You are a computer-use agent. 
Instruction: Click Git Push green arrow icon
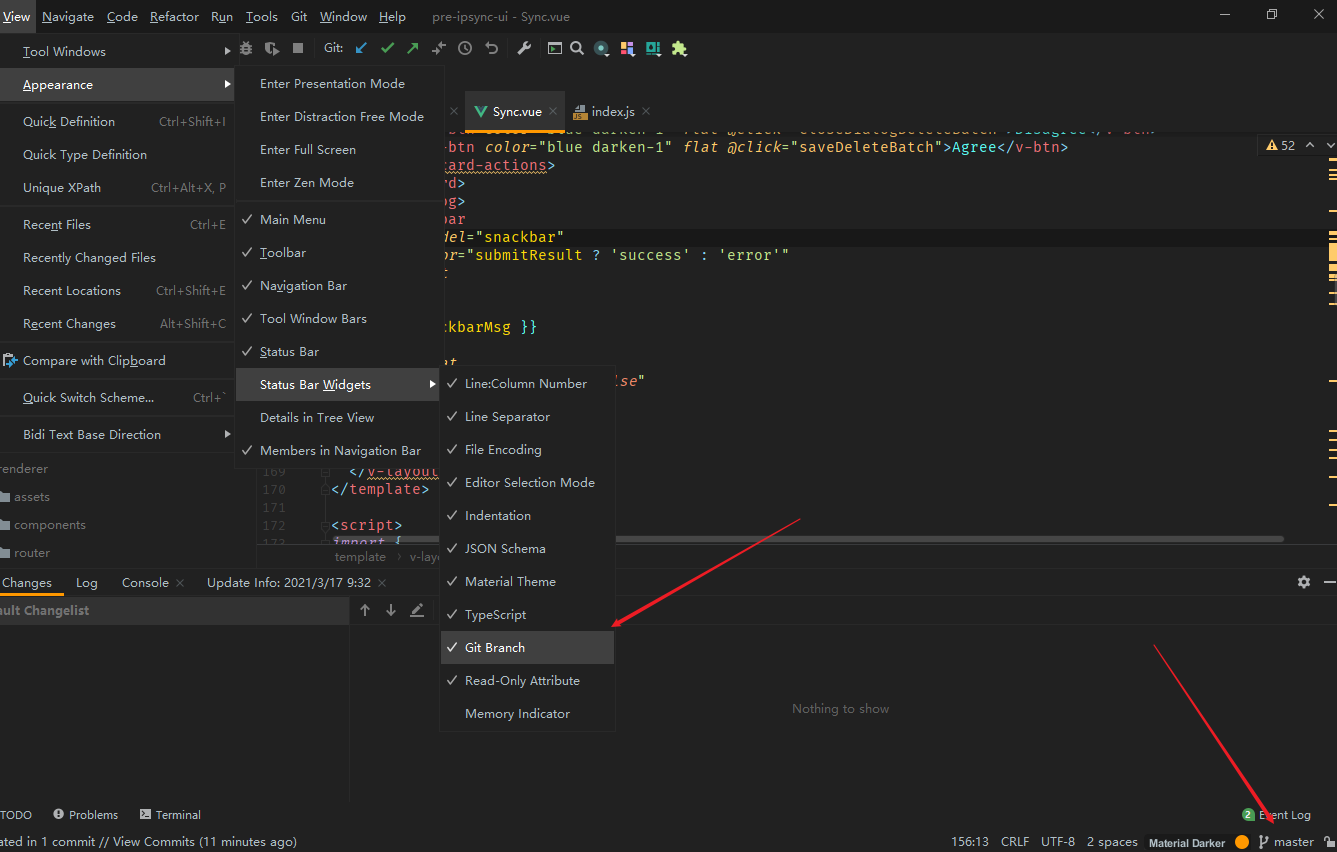413,48
